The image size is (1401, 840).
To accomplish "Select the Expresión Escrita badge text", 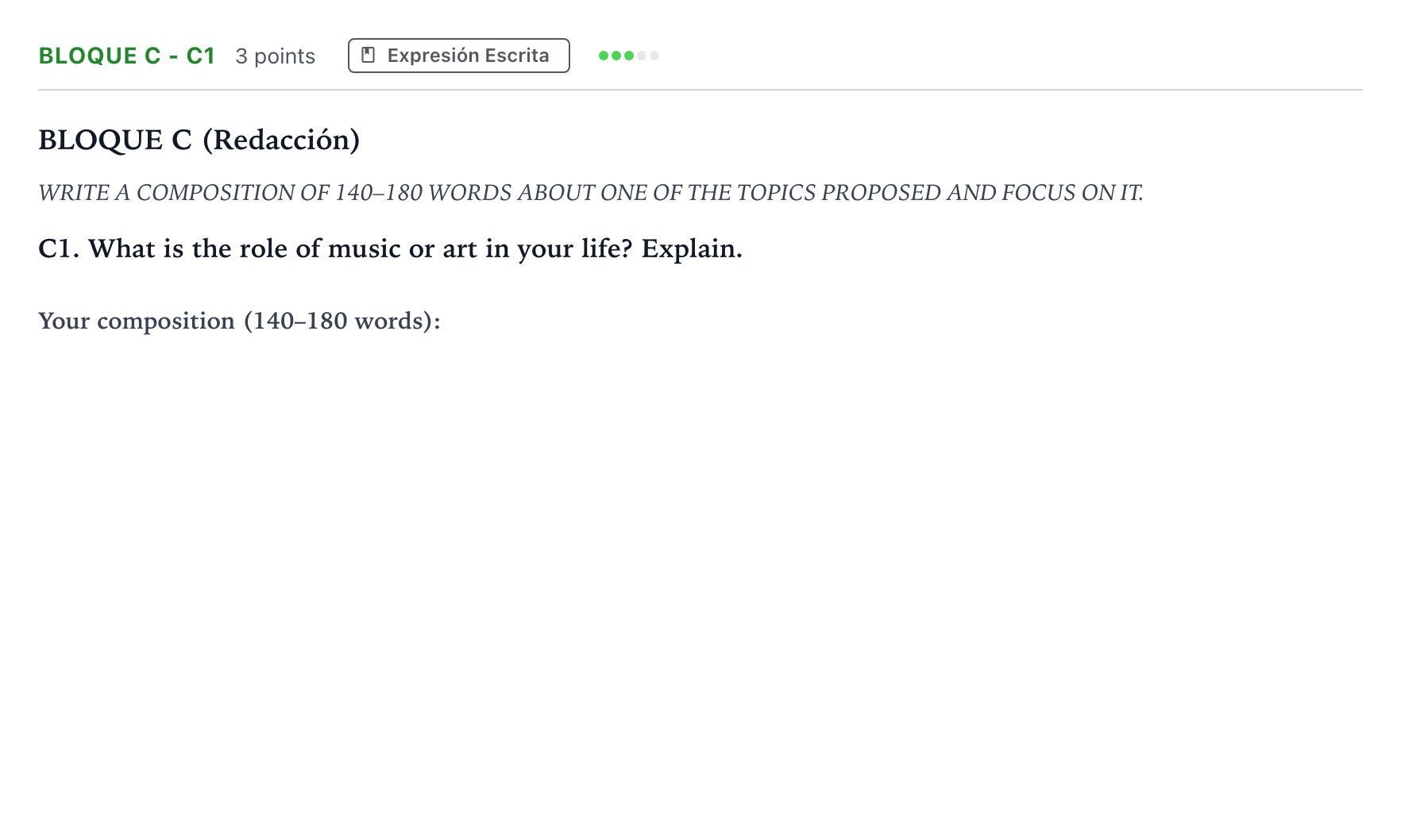I will tap(468, 56).
